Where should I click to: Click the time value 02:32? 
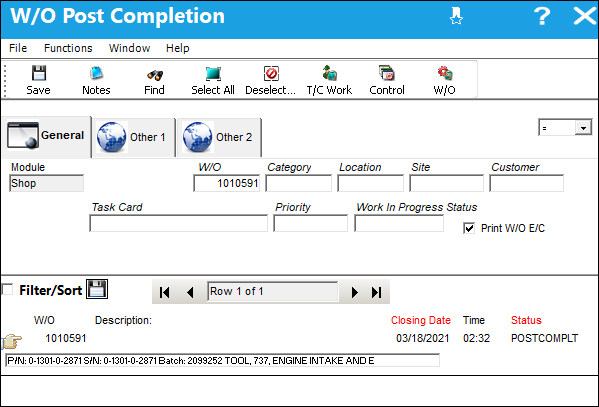pyautogui.click(x=476, y=338)
